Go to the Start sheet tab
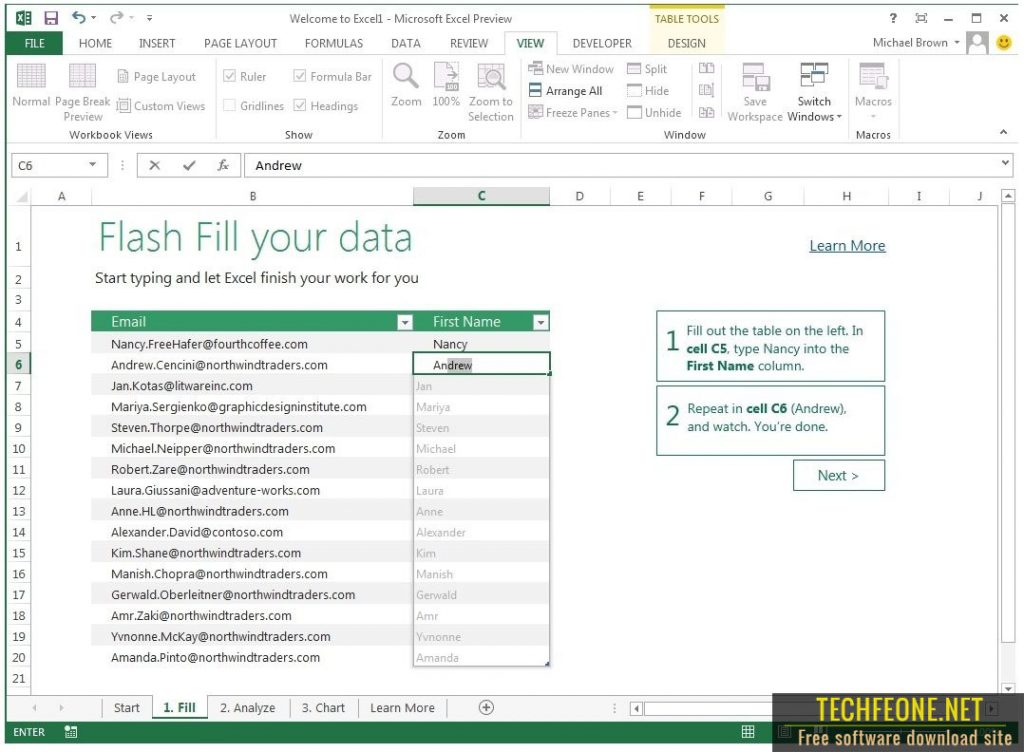The height and width of the screenshot is (752, 1024). click(x=126, y=708)
